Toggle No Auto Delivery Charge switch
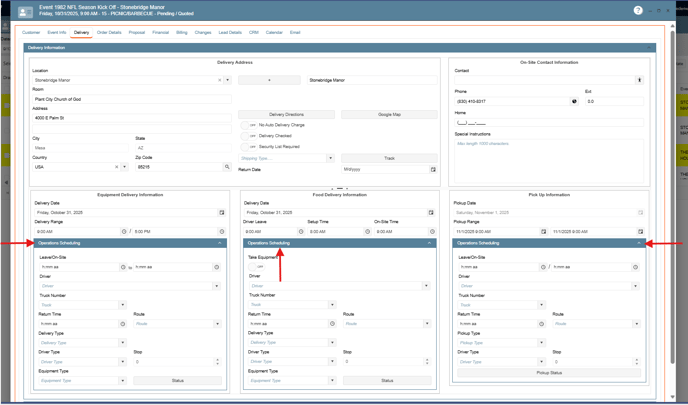Viewport: 688px width, 405px height. (245, 125)
